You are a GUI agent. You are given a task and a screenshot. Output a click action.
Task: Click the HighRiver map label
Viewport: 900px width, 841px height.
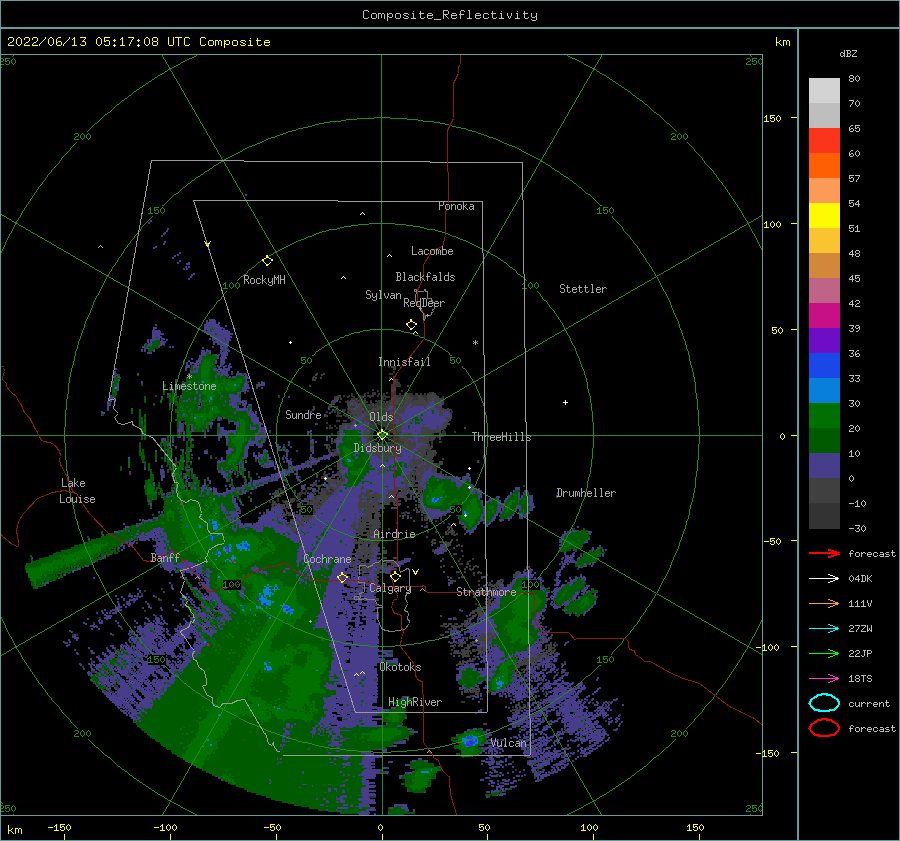[x=415, y=702]
